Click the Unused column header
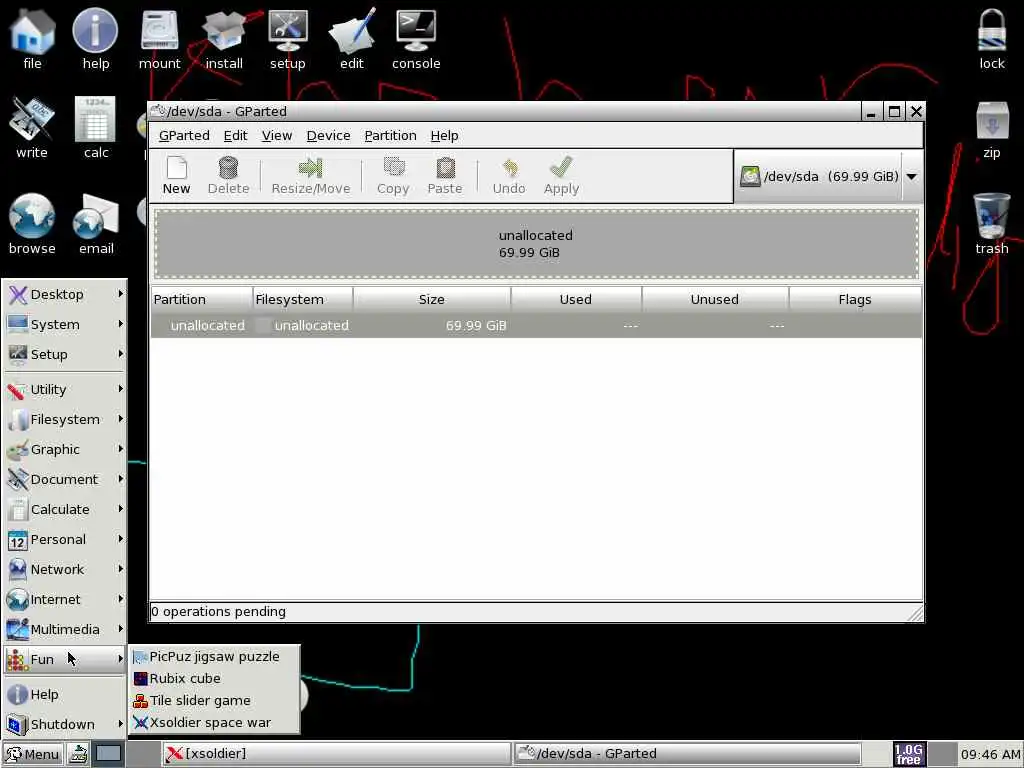Viewport: 1024px width, 768px height. [x=715, y=300]
